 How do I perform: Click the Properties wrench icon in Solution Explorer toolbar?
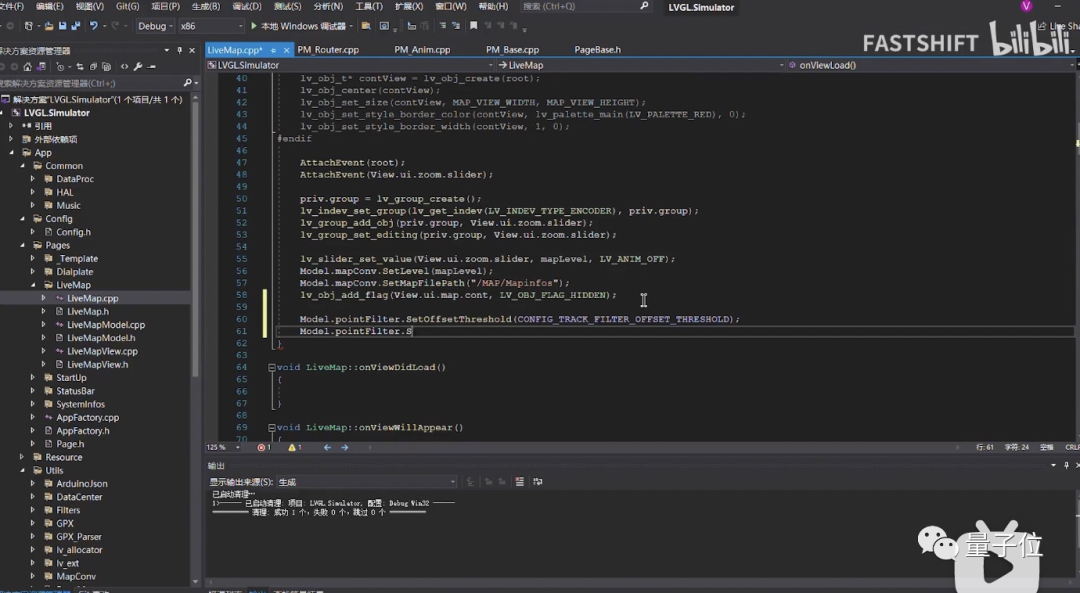point(139,67)
